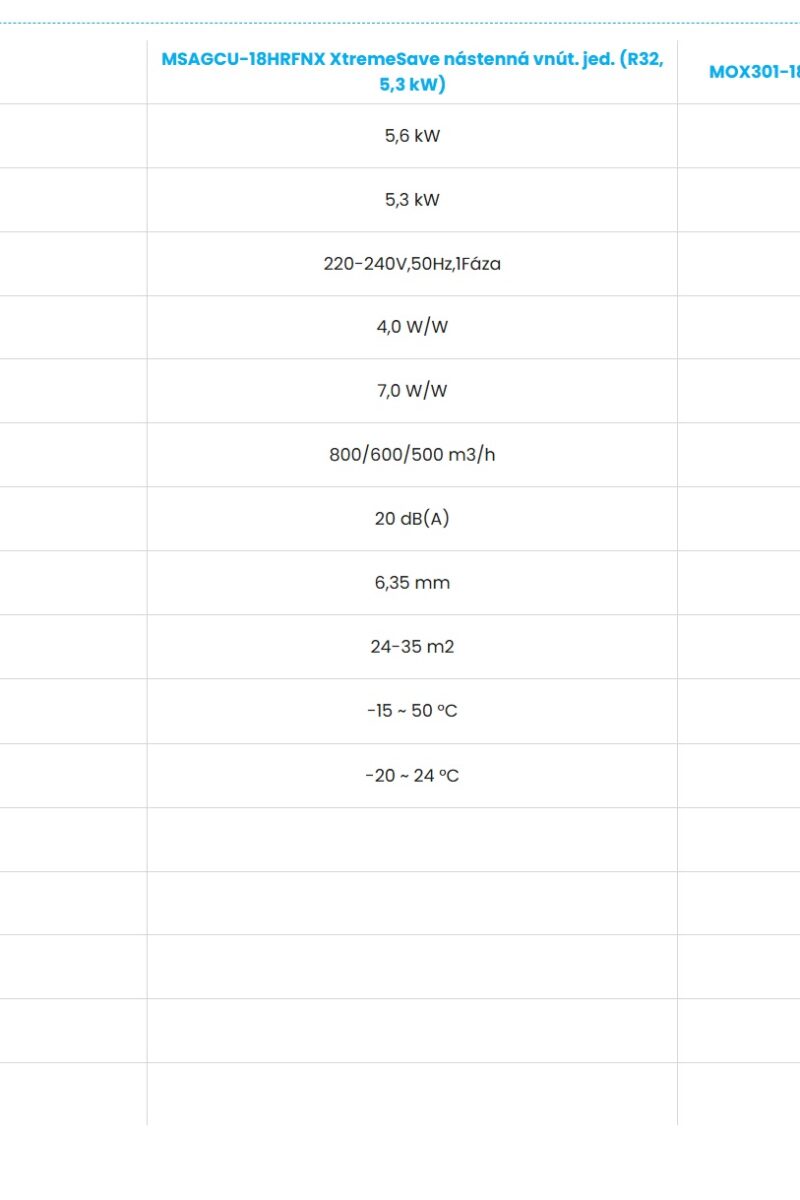Click the 6,35 mm value cell
Image resolution: width=800 pixels, height=1200 pixels.
coord(412,583)
